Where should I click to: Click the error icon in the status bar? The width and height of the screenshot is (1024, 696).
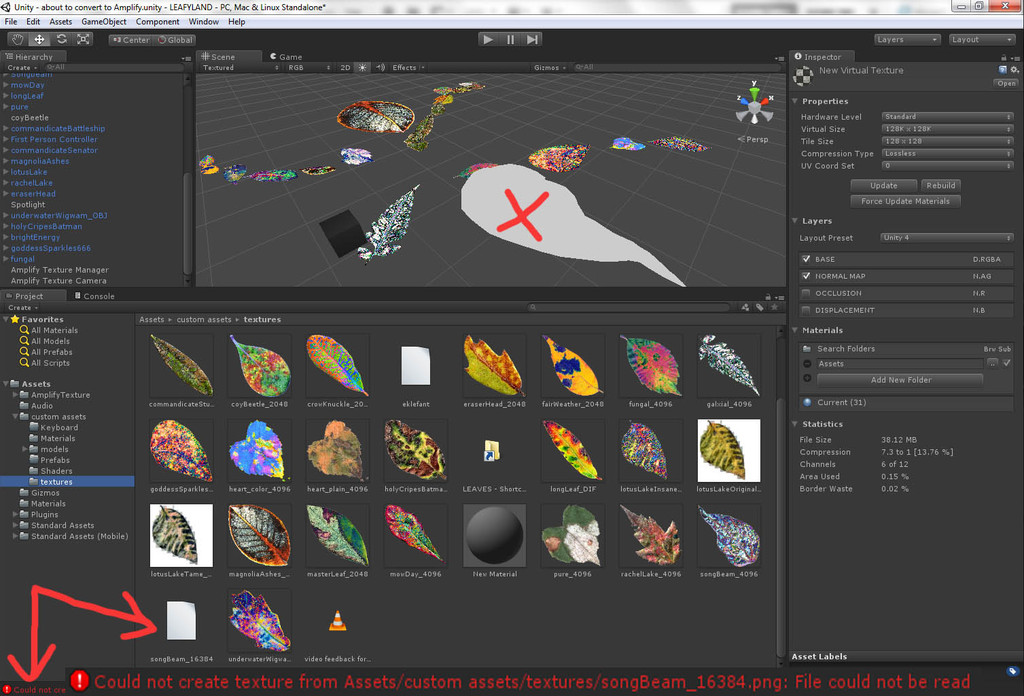pos(7,689)
